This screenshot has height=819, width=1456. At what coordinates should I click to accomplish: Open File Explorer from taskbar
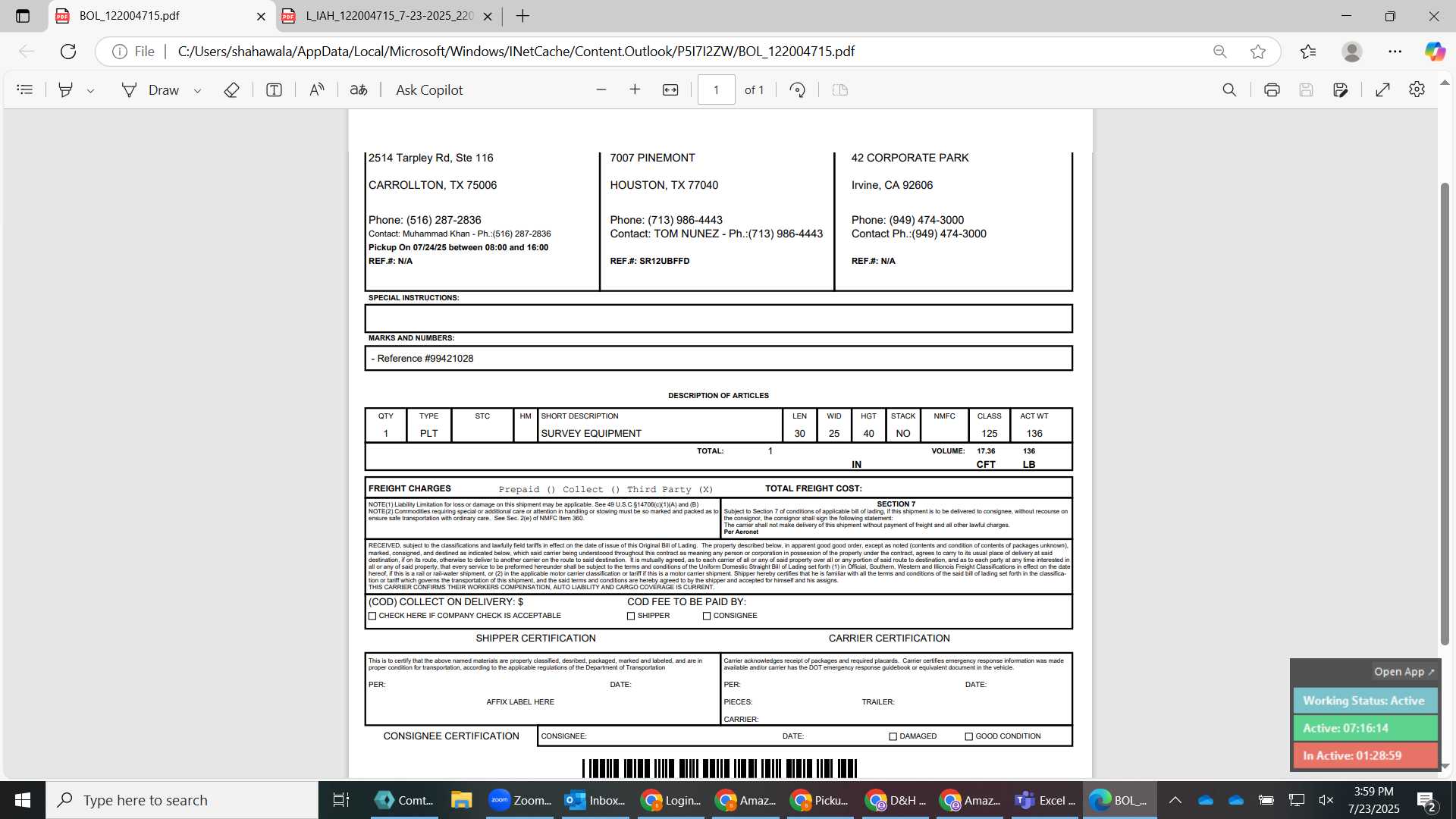tap(461, 800)
